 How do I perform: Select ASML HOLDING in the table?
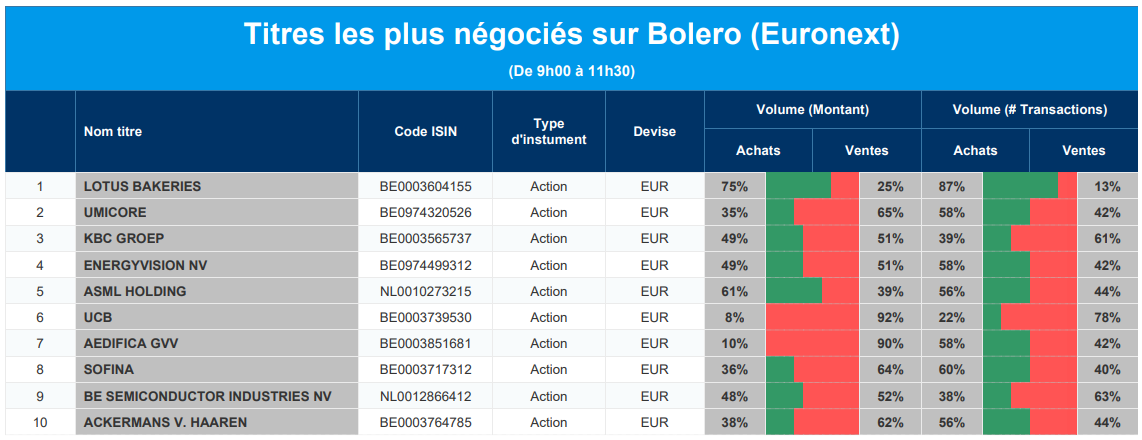pos(135,291)
